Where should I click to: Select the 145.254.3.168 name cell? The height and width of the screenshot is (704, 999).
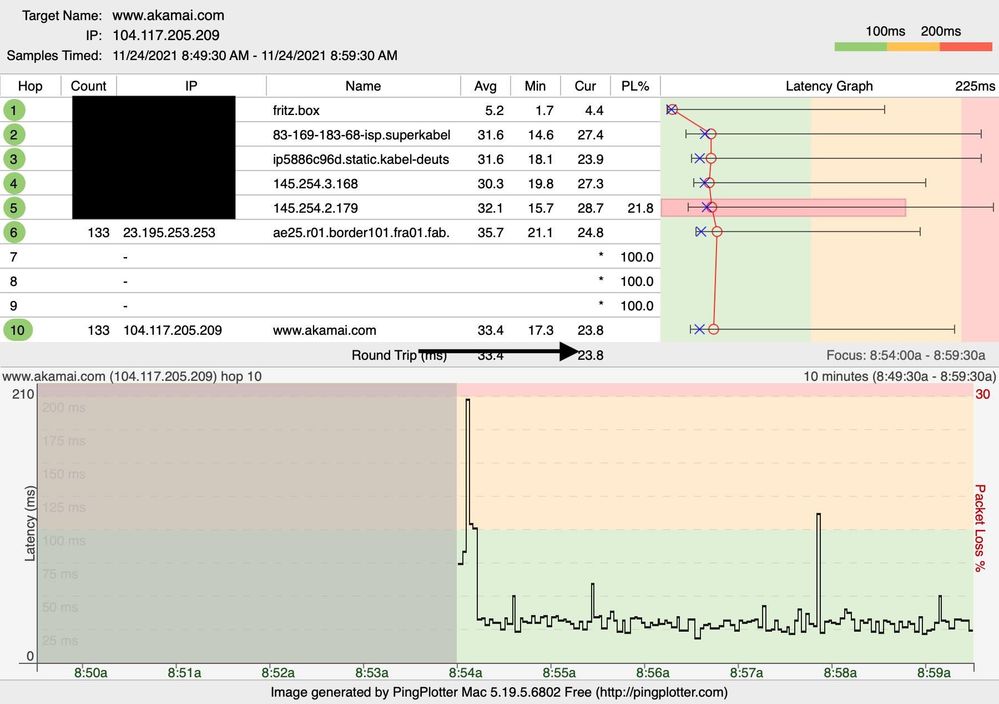[315, 183]
